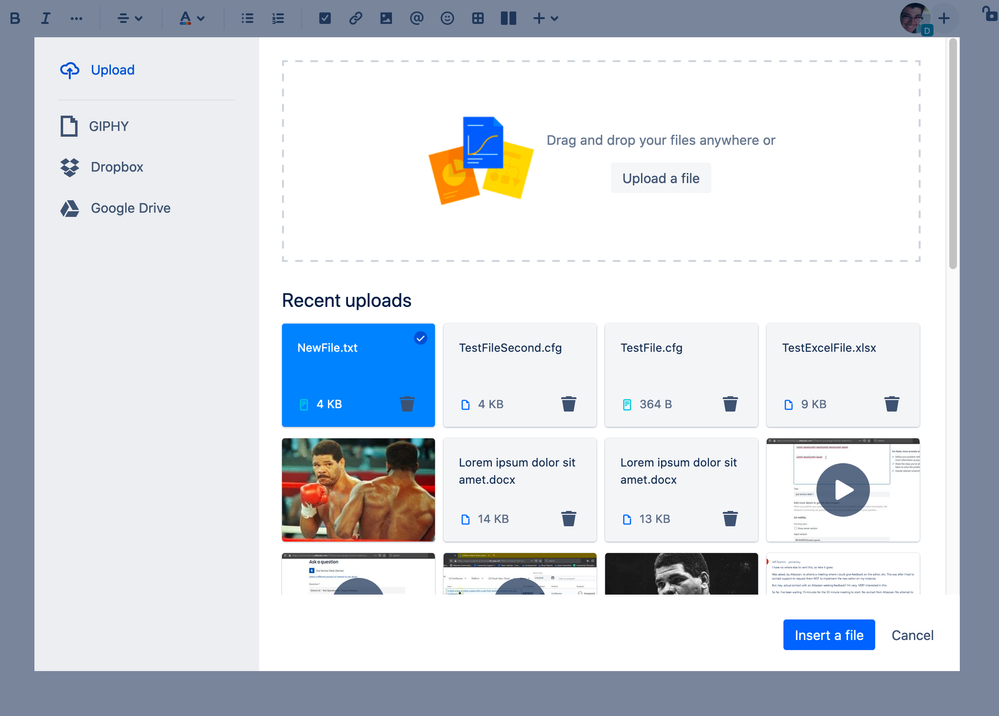The width and height of the screenshot is (999, 716).
Task: Insert a numbered list
Action: (278, 18)
